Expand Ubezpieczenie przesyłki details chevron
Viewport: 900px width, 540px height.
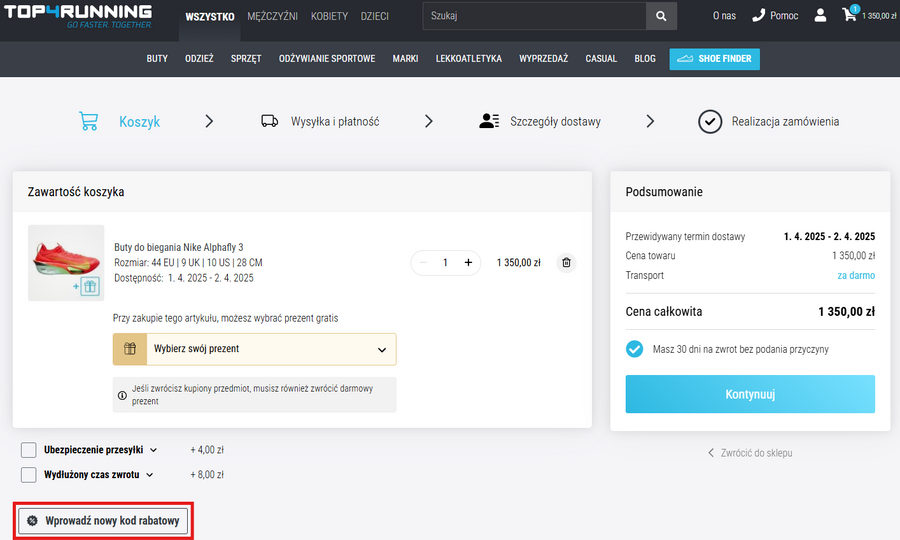coord(153,450)
